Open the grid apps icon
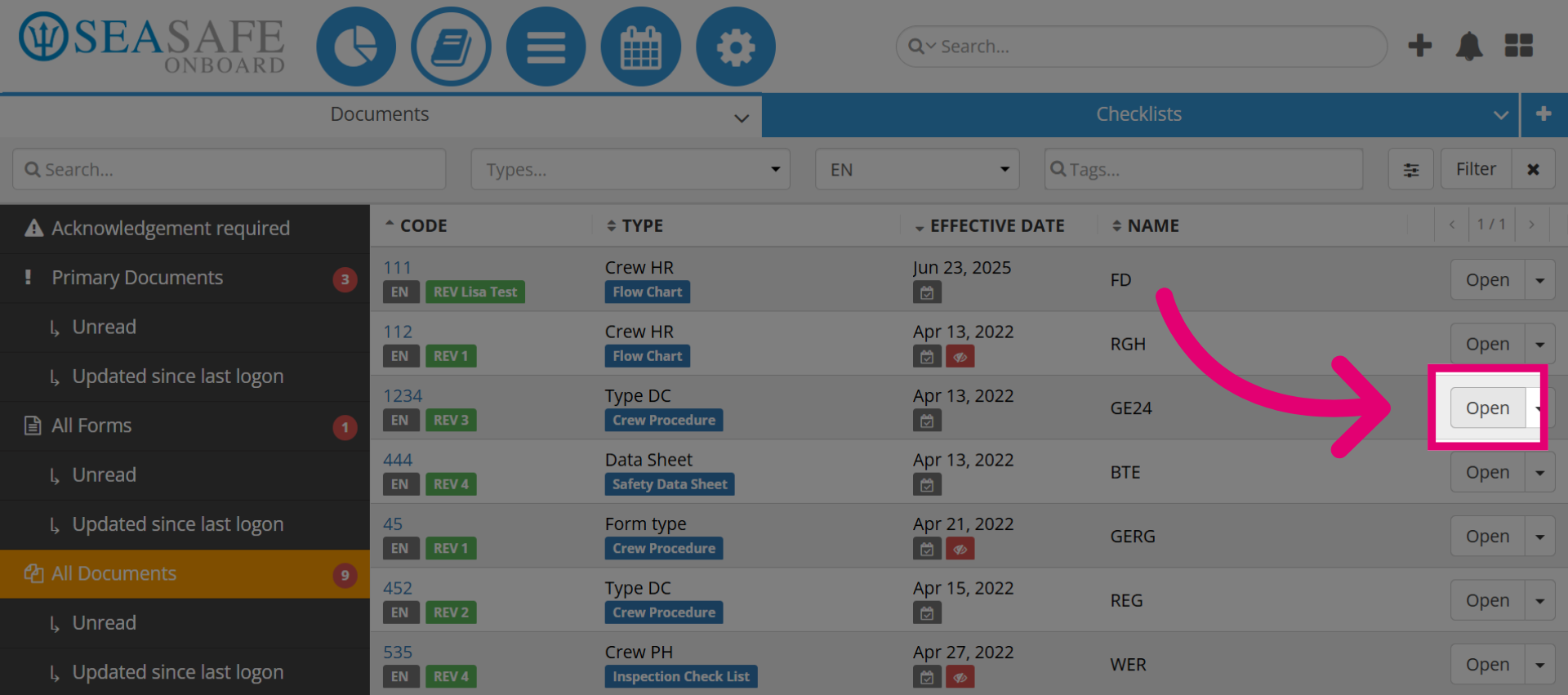This screenshot has width=1568, height=695. [1519, 46]
